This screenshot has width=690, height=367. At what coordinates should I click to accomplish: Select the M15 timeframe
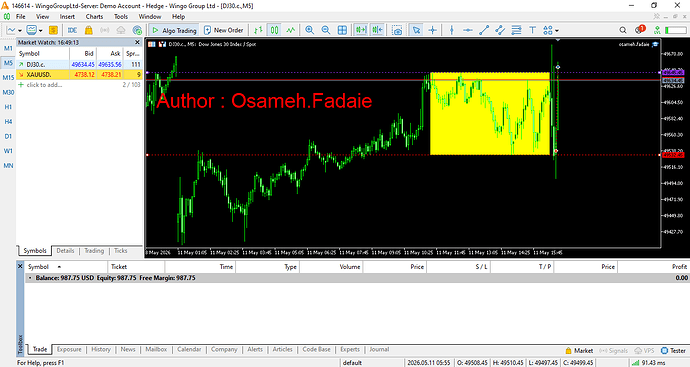(x=8, y=77)
